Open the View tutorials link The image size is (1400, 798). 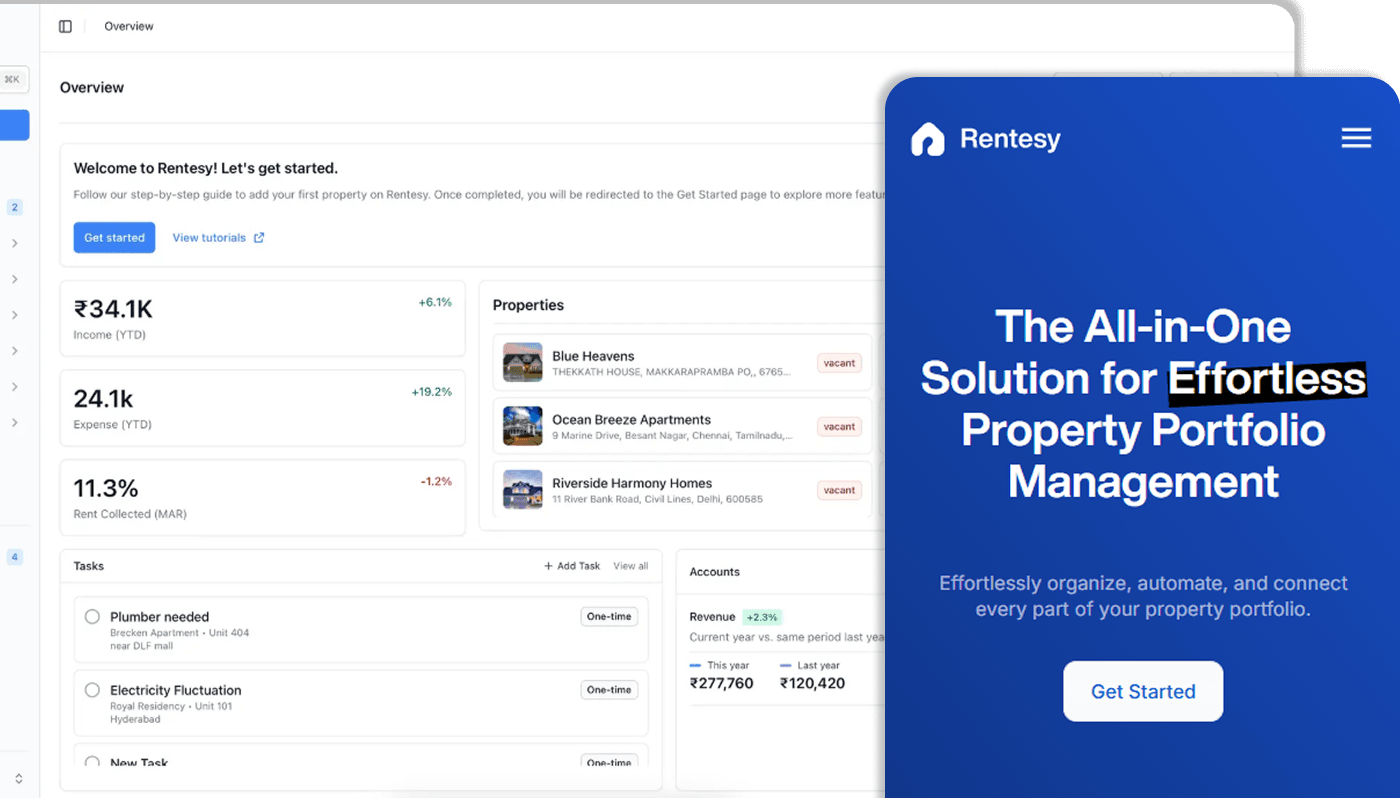click(x=209, y=238)
